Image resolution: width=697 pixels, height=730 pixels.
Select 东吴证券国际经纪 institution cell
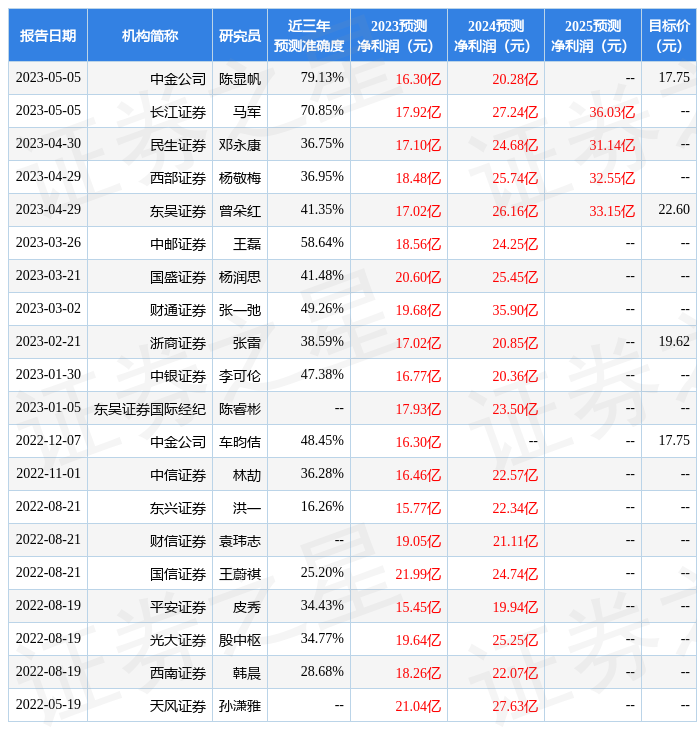tap(149, 409)
